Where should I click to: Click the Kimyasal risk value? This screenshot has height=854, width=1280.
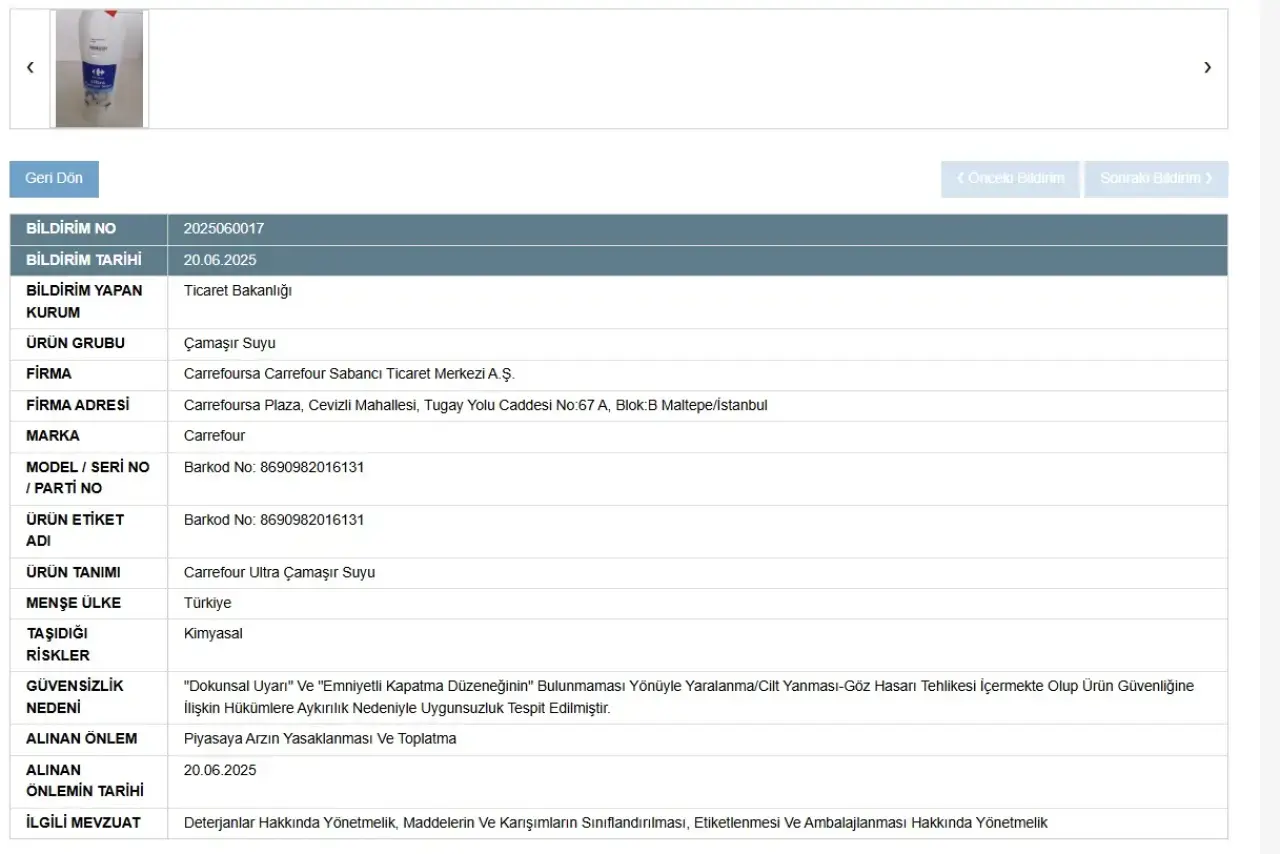click(213, 634)
